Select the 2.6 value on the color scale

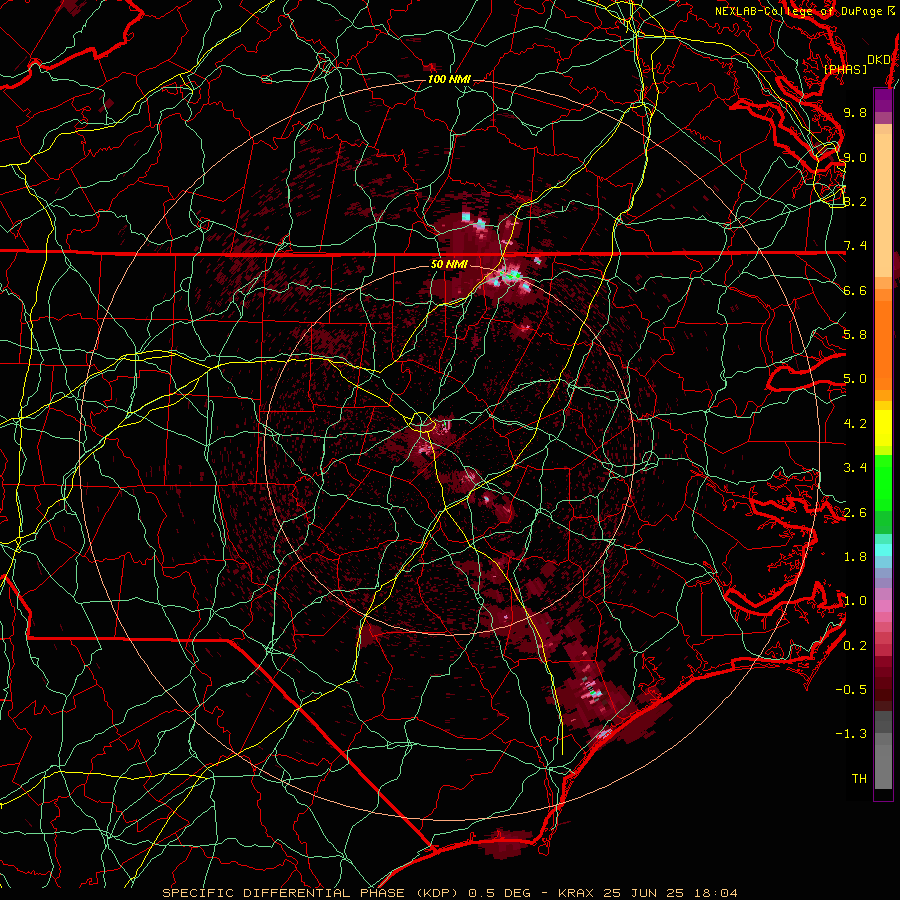pos(855,513)
